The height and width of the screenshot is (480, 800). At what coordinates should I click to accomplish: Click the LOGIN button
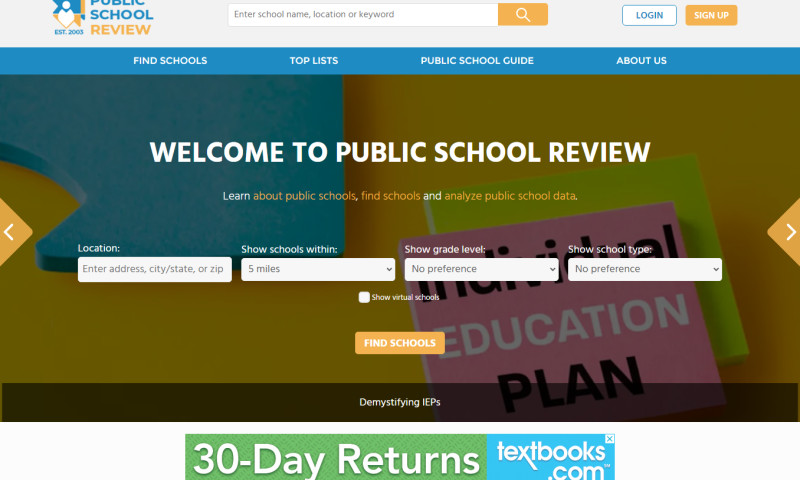(x=649, y=15)
